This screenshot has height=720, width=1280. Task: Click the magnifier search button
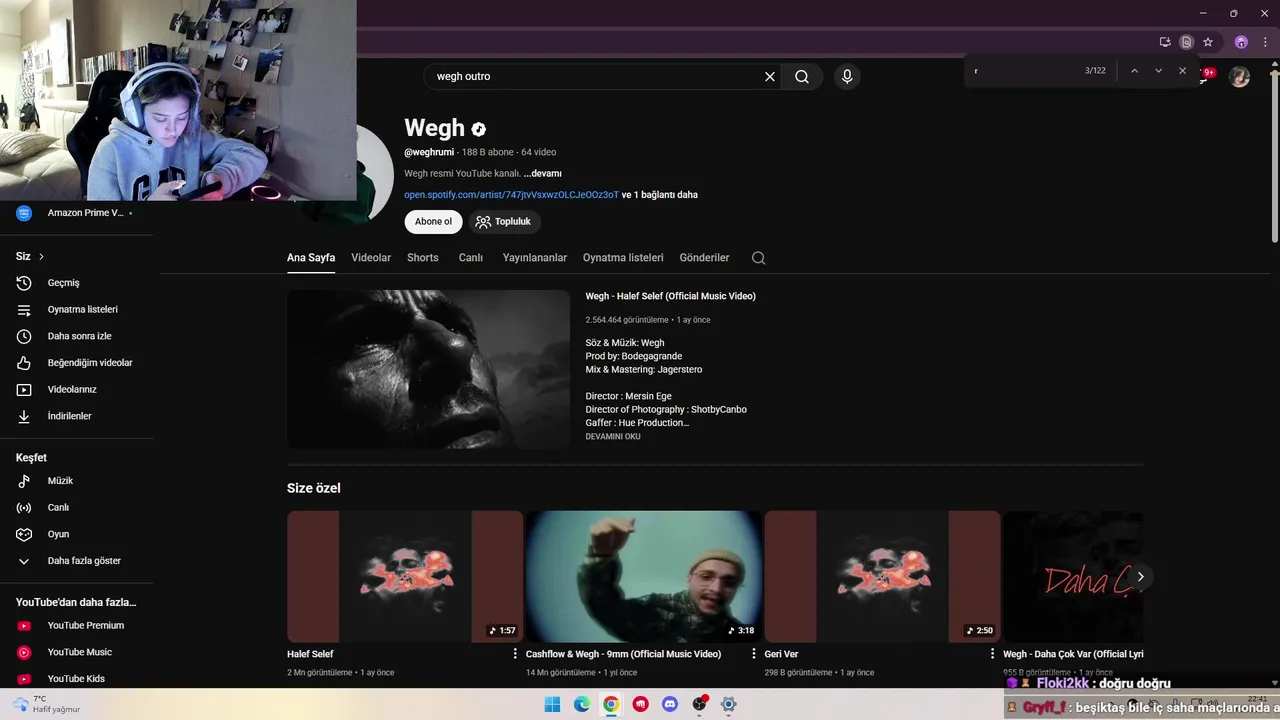(802, 76)
